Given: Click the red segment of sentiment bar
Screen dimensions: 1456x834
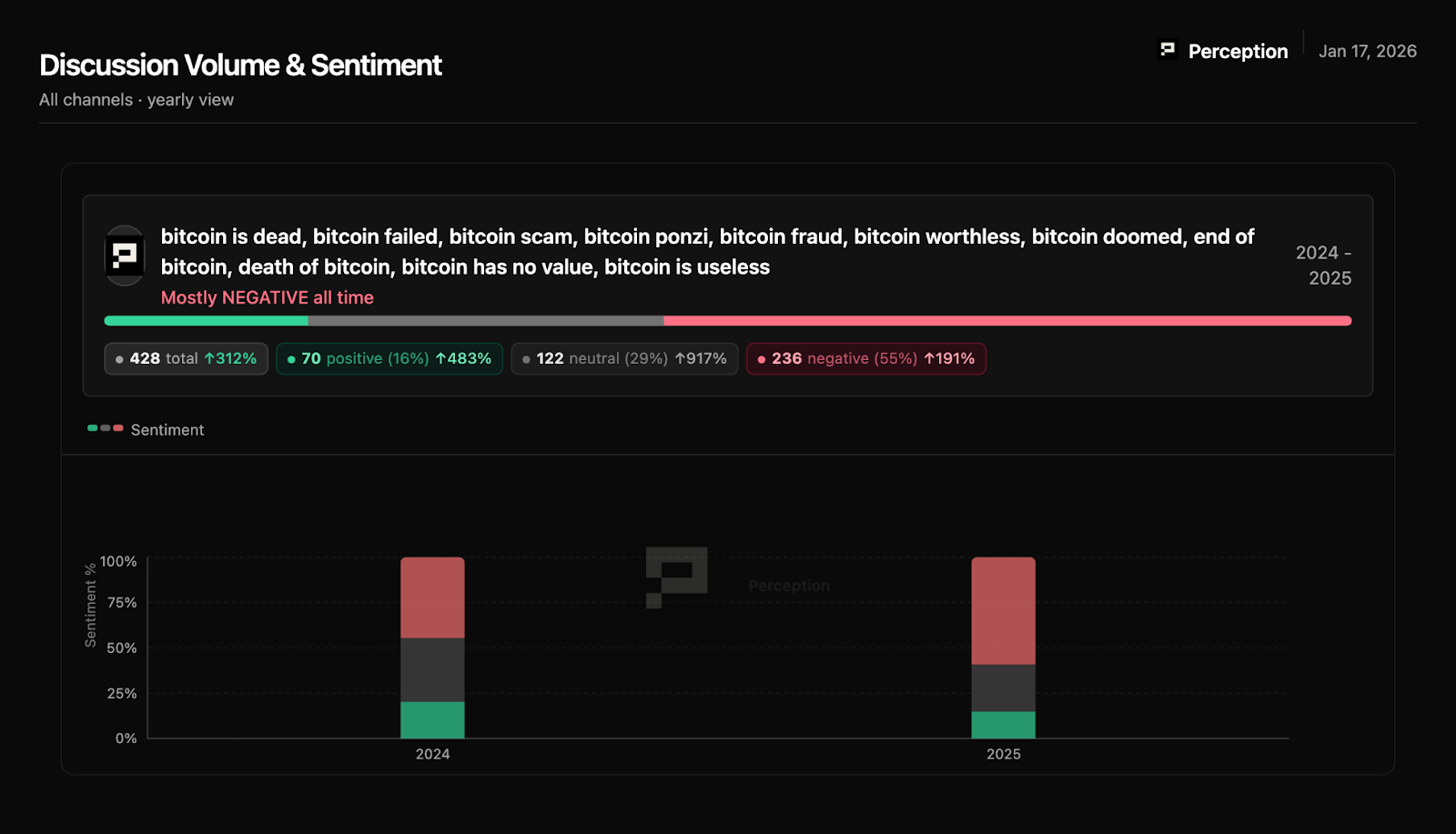Looking at the screenshot, I should pos(1007,321).
